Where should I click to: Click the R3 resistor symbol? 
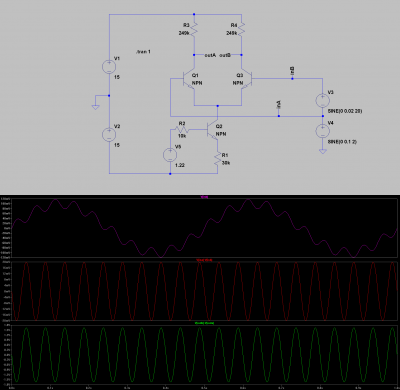pos(194,29)
